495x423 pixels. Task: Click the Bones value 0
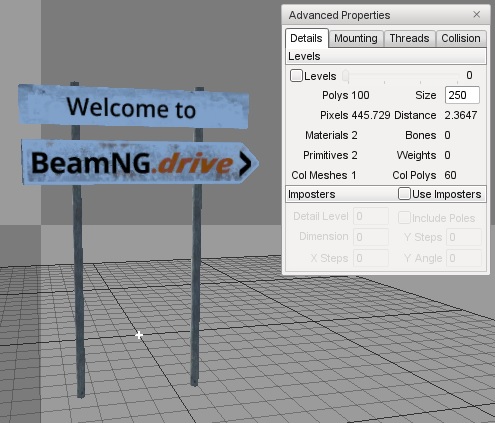447,135
